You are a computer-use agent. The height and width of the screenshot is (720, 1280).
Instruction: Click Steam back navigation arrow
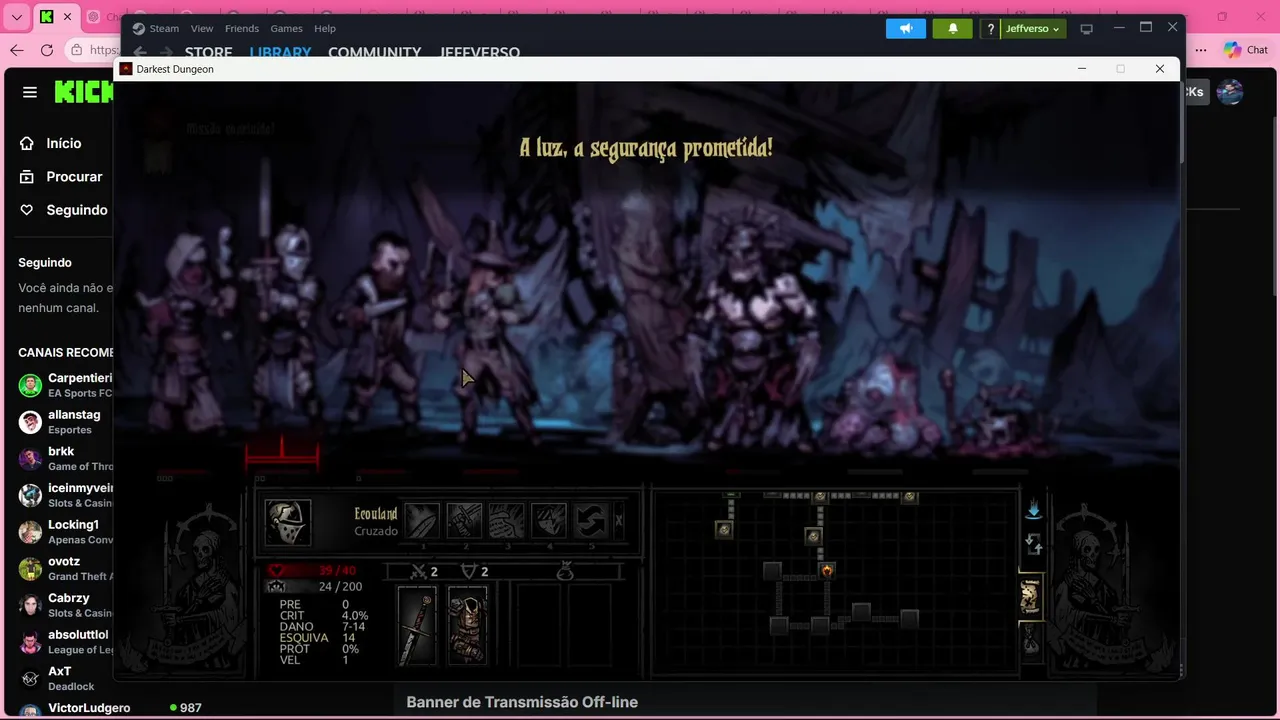click(141, 52)
